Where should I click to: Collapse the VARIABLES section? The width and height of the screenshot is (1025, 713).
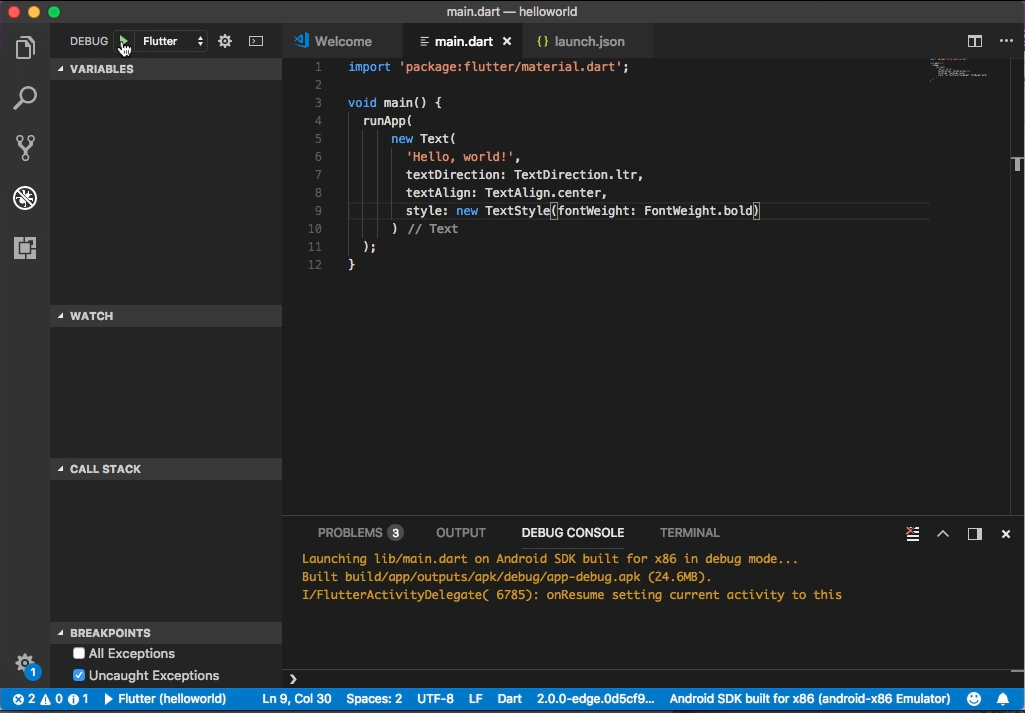click(166, 69)
